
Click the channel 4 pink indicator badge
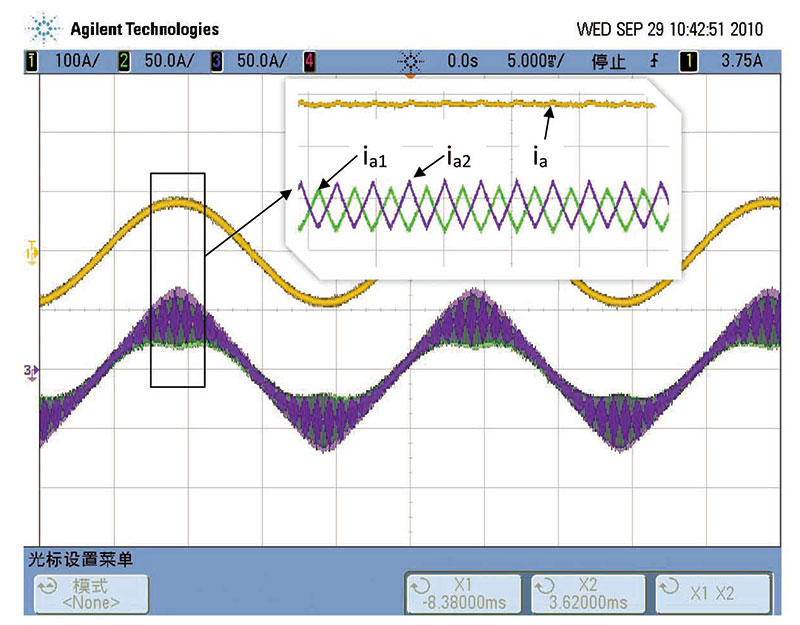(308, 62)
